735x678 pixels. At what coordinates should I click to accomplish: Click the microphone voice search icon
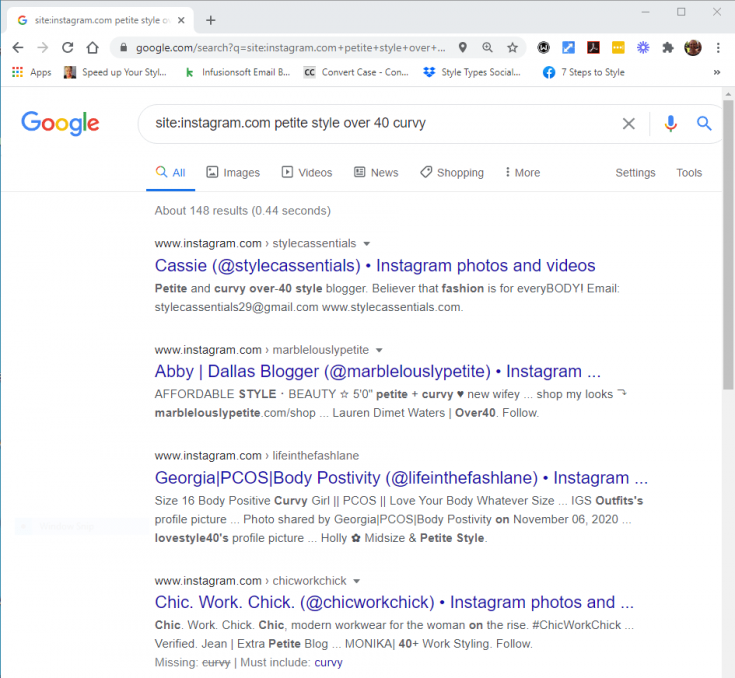tap(670, 124)
